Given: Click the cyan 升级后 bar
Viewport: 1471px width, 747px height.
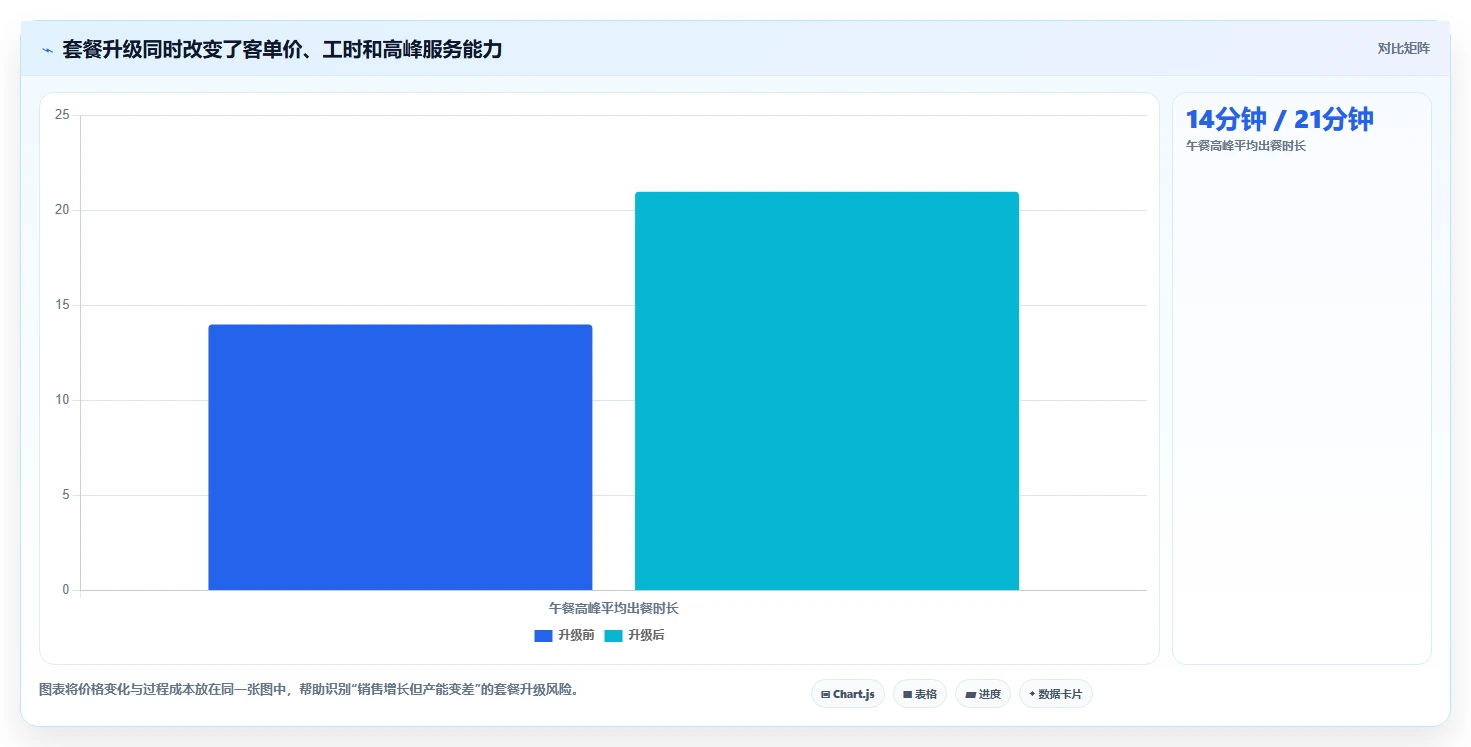Looking at the screenshot, I should tap(827, 391).
